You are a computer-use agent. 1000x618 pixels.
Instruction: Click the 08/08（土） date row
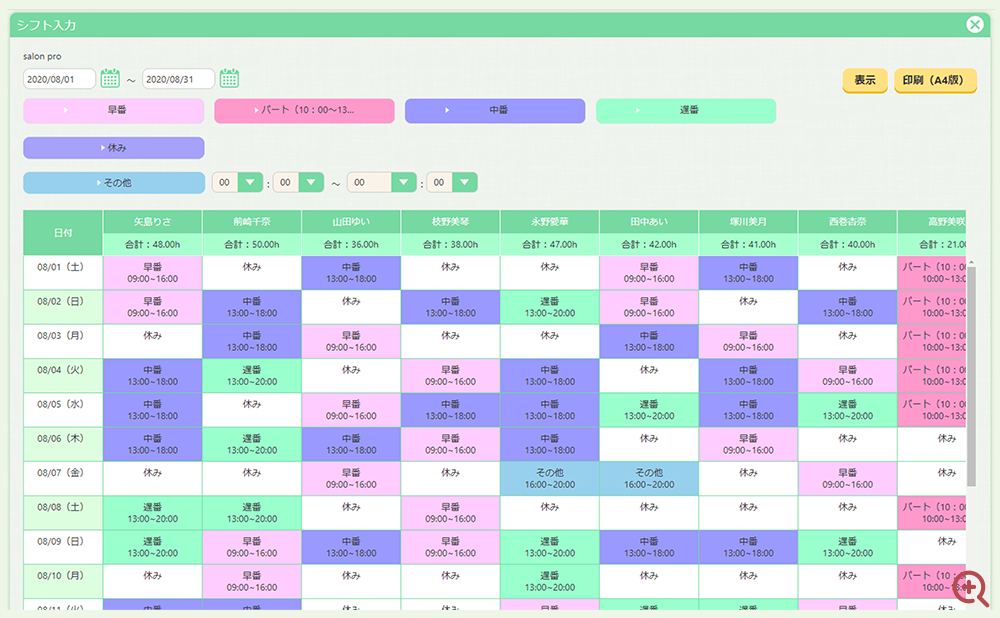coord(63,513)
